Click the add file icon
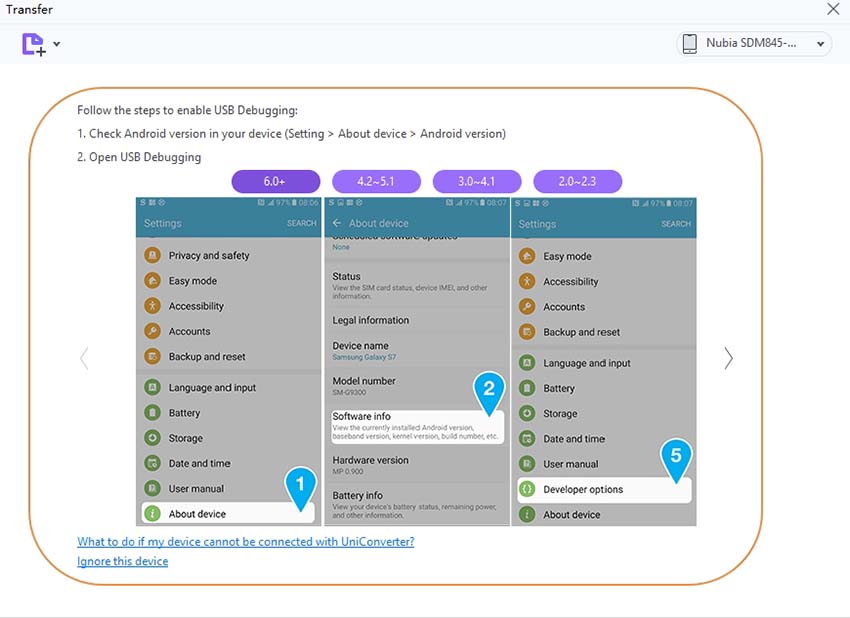This screenshot has height=618, width=850. click(33, 44)
